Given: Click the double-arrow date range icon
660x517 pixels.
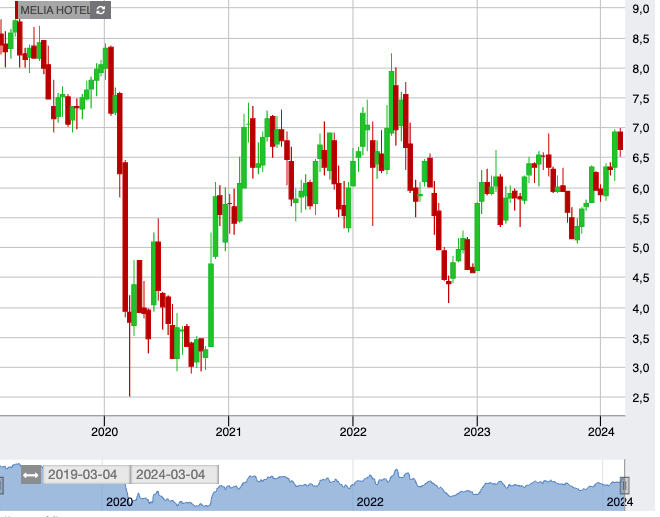Looking at the screenshot, I should 31,475.
